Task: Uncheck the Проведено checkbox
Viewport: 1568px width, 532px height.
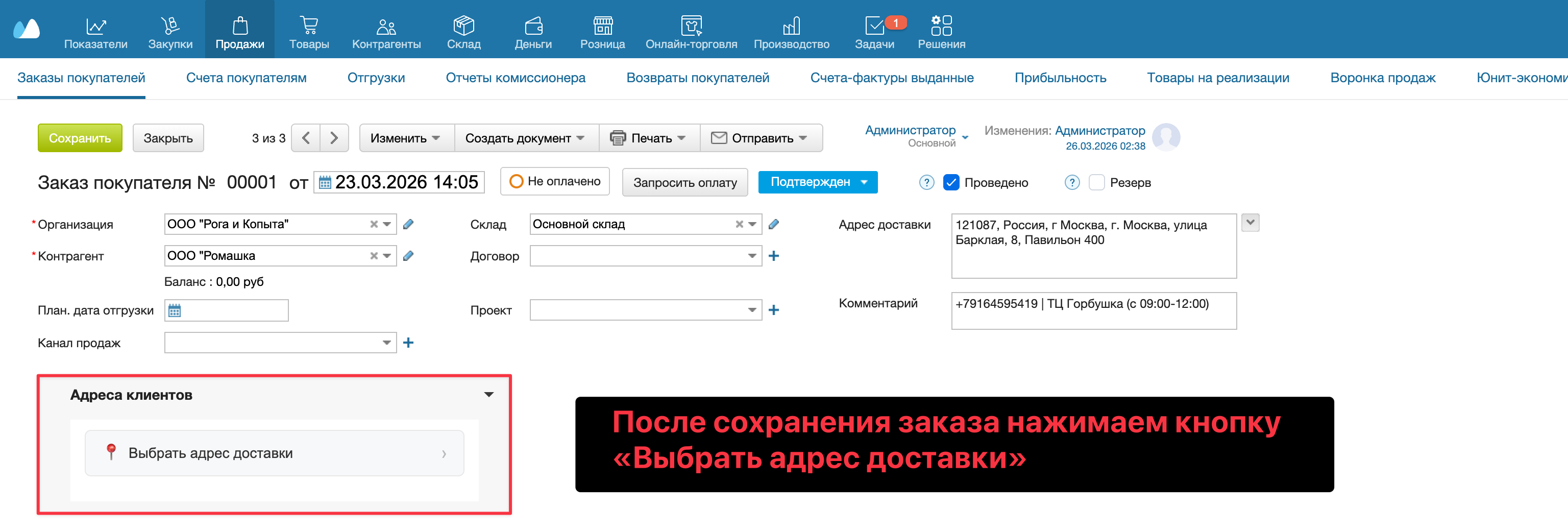Action: click(951, 182)
